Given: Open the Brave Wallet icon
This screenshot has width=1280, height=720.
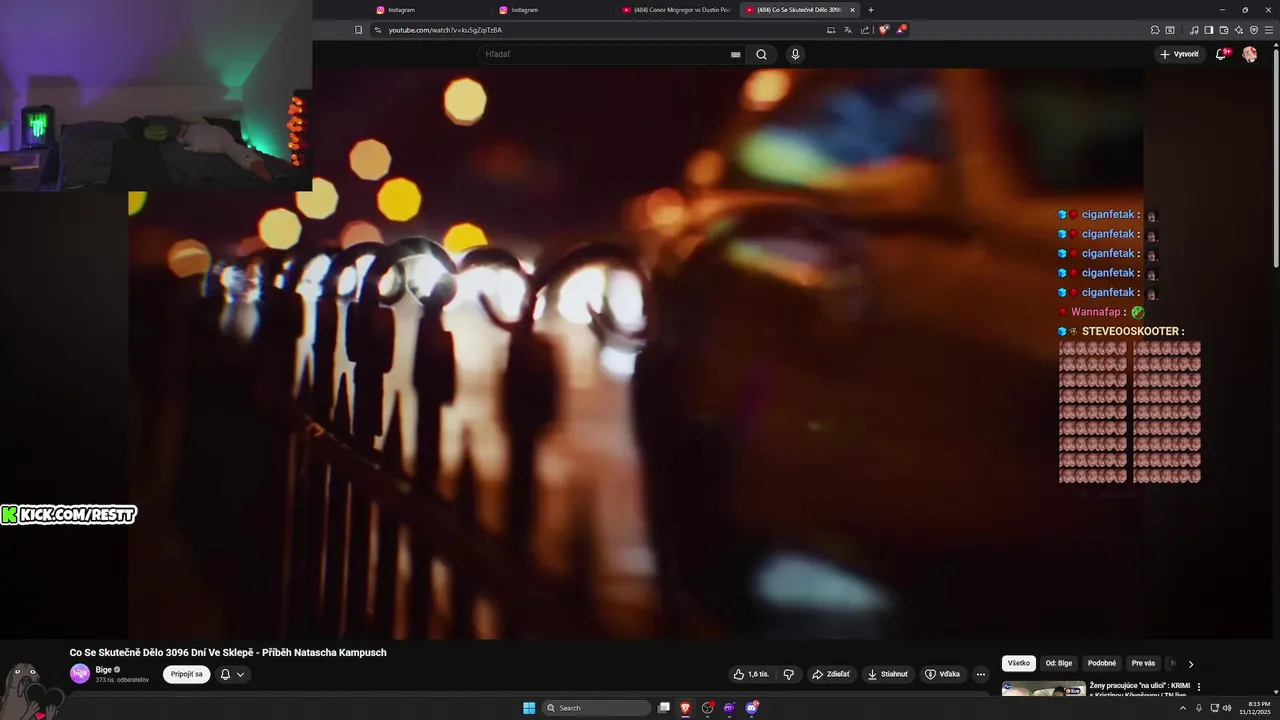Looking at the screenshot, I should click(x=1224, y=30).
